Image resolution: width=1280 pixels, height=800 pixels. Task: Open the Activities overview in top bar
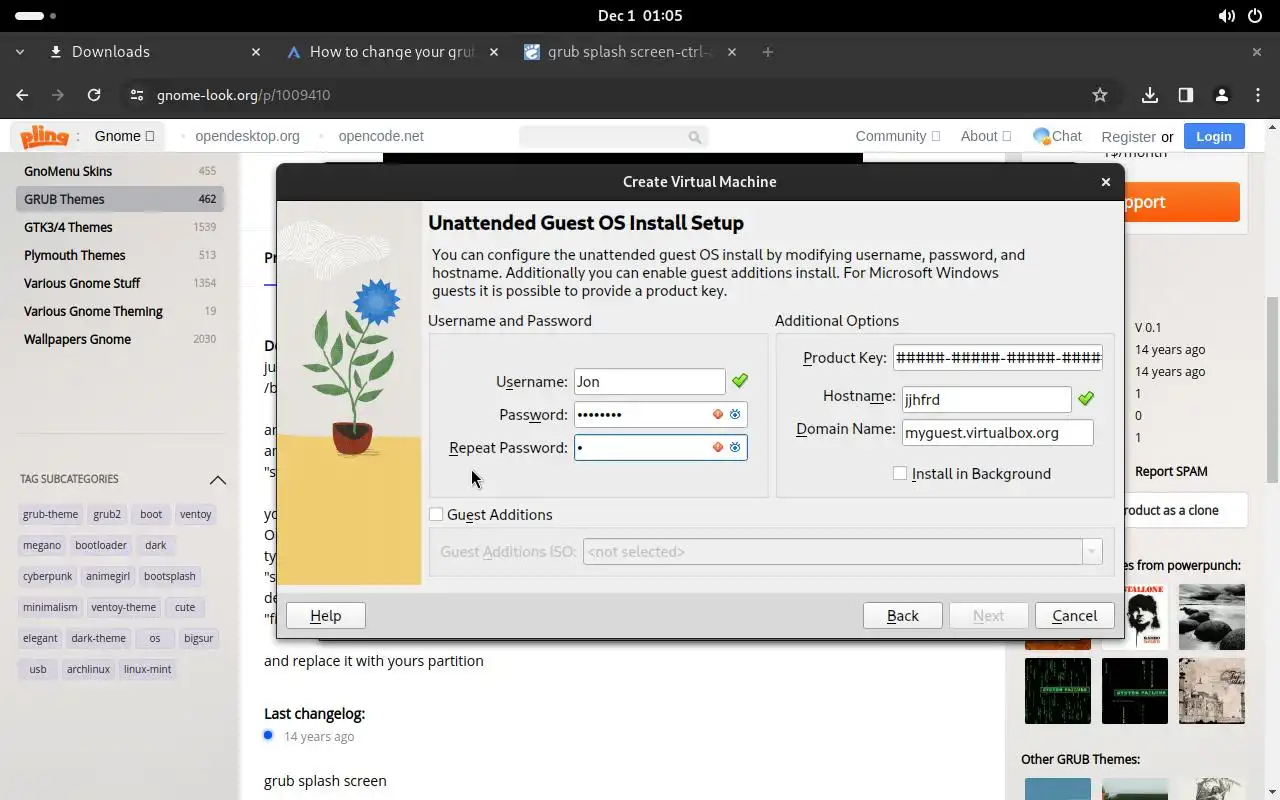coord(36,16)
